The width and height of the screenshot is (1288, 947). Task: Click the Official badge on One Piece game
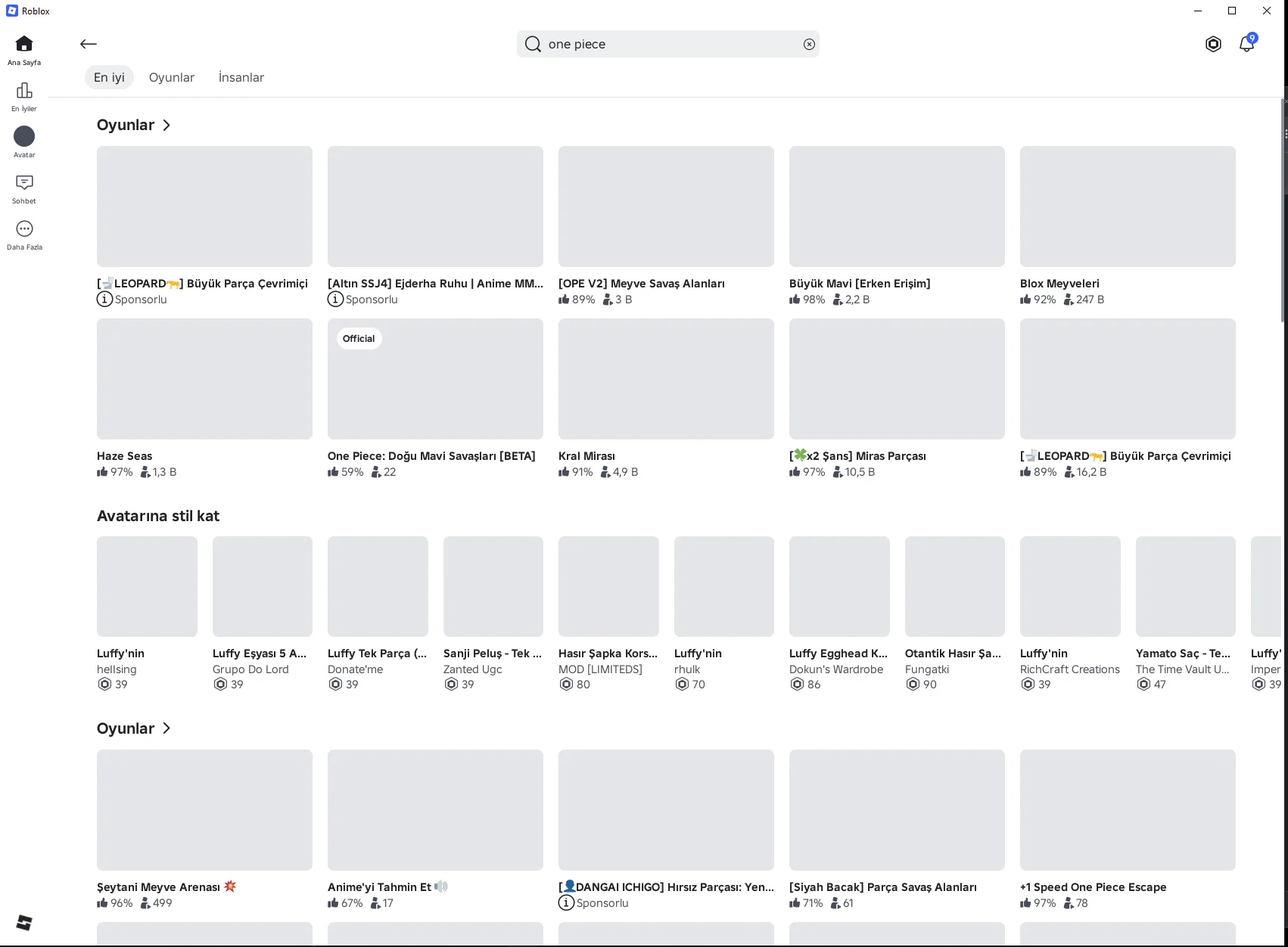pos(359,339)
